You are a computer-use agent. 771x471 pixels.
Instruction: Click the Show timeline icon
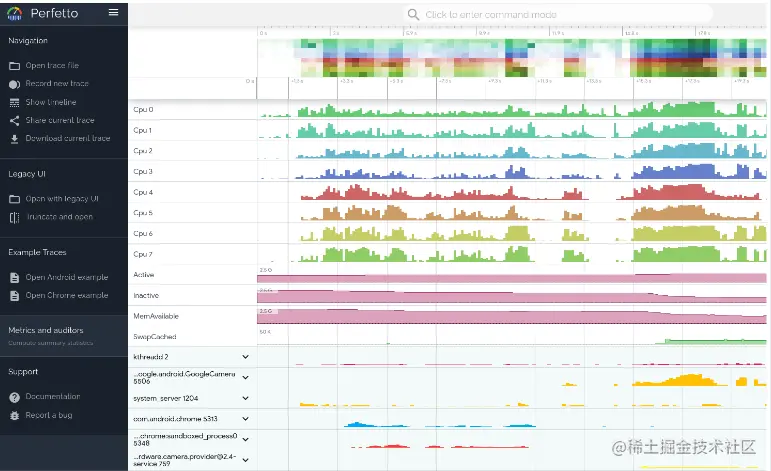coord(14,102)
